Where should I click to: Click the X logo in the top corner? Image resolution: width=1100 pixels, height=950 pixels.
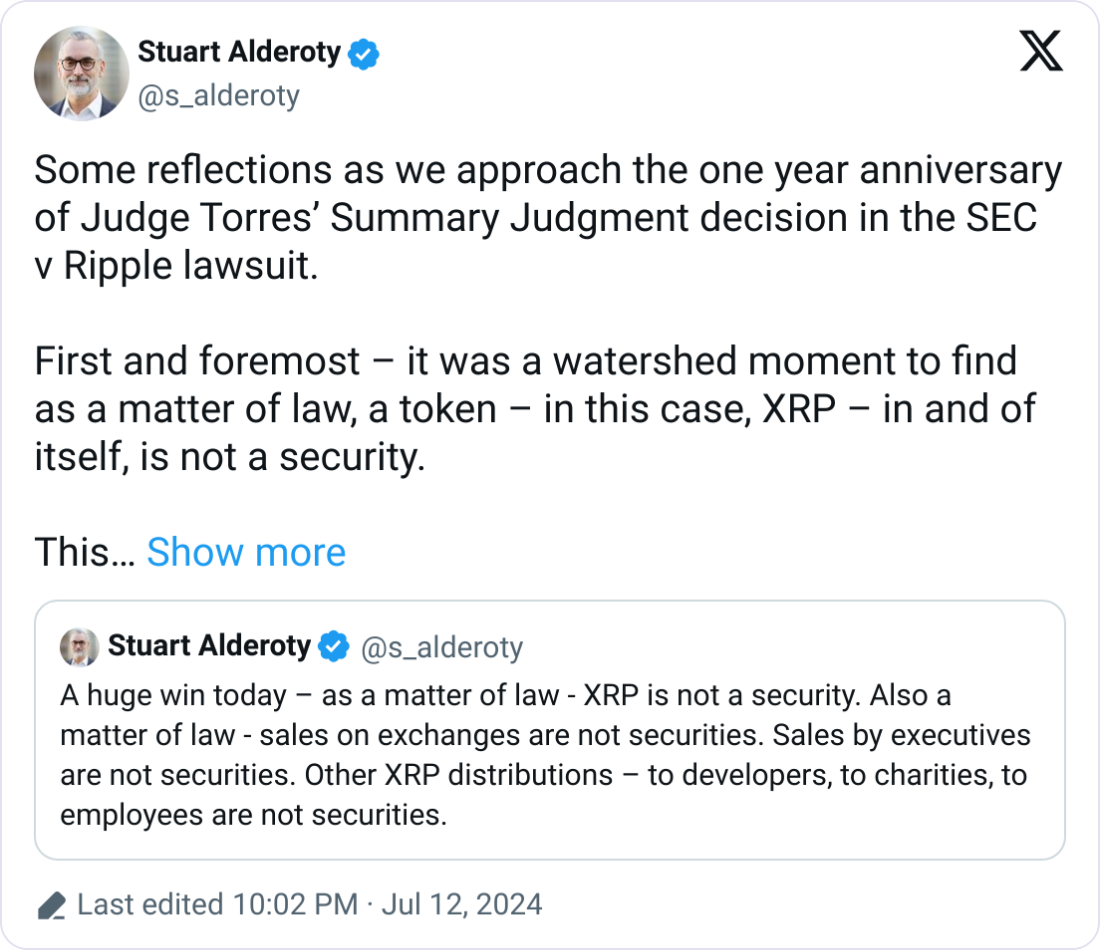pos(1041,51)
